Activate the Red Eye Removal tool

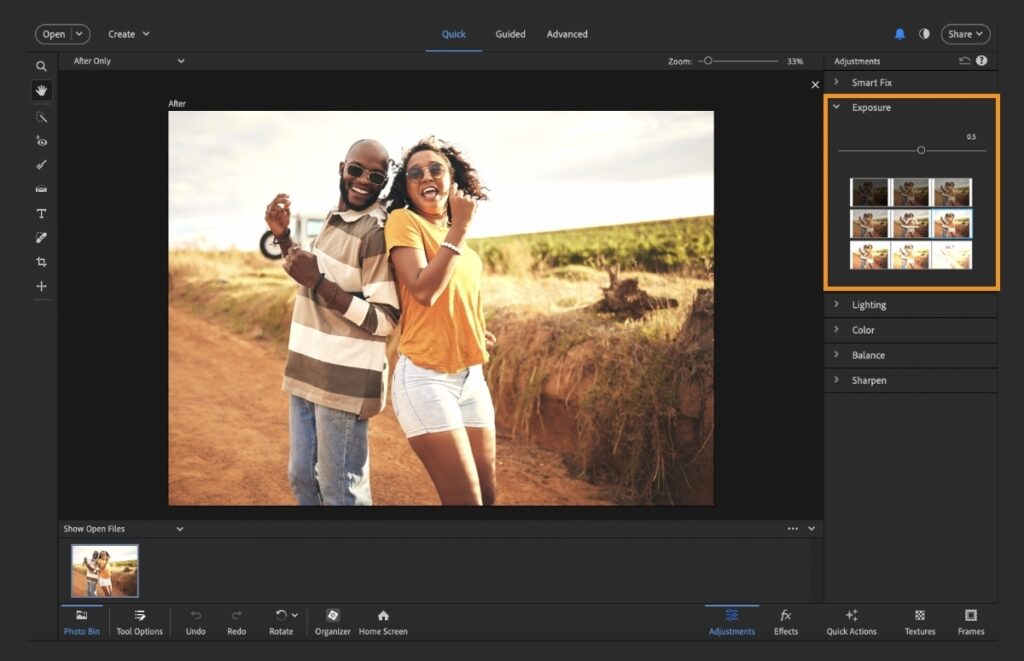coord(42,141)
